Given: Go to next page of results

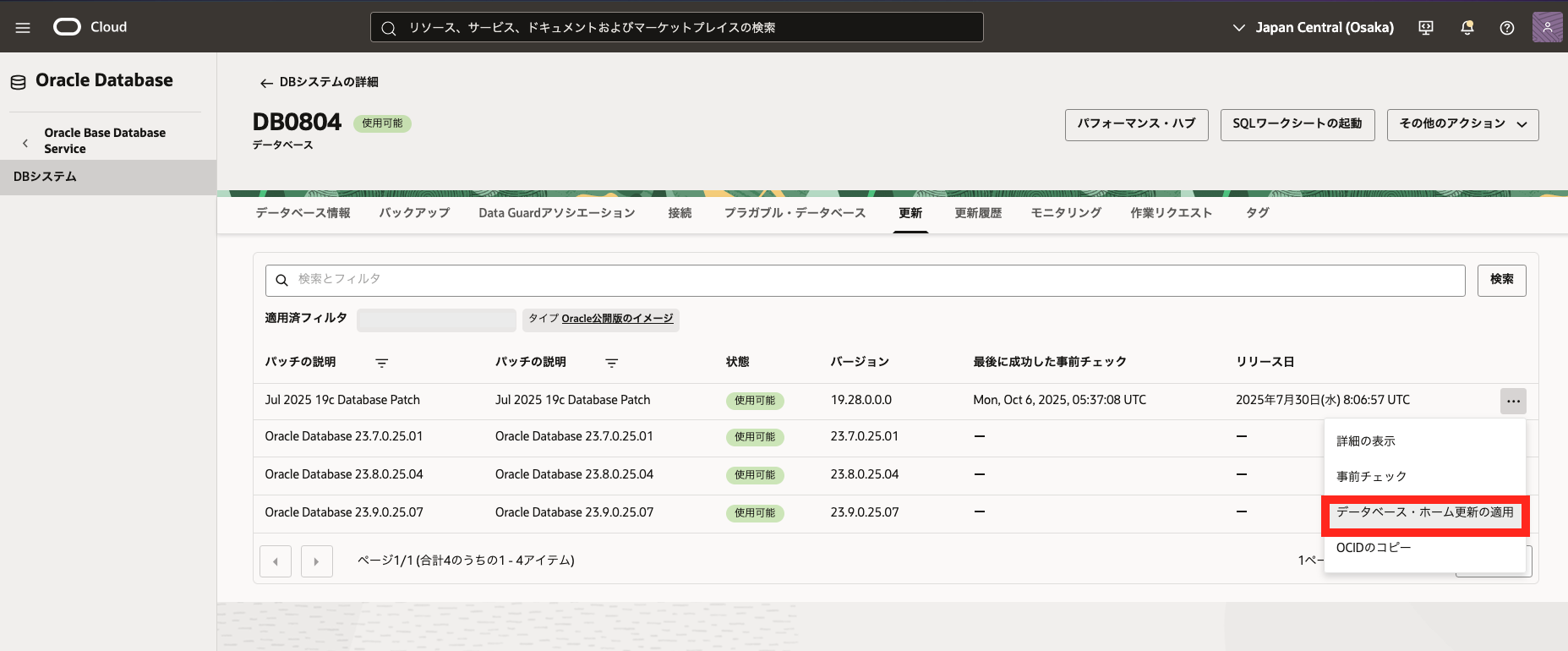Looking at the screenshot, I should point(317,561).
